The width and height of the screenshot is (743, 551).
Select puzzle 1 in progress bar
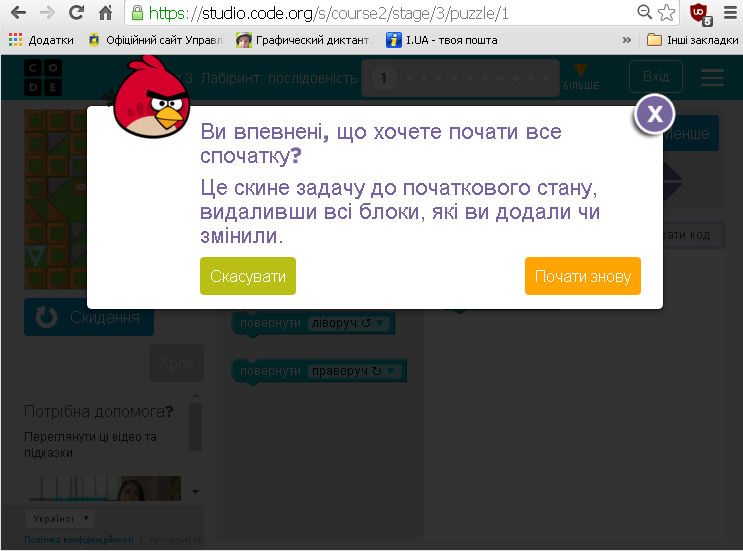pyautogui.click(x=383, y=78)
